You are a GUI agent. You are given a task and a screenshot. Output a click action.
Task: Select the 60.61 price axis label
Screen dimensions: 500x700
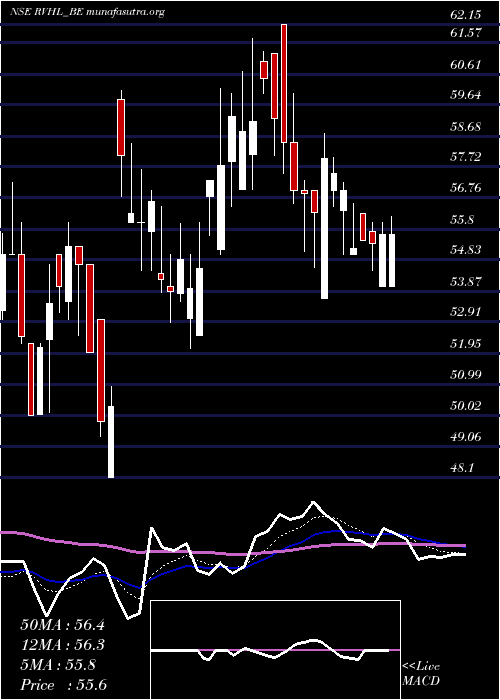pos(466,64)
